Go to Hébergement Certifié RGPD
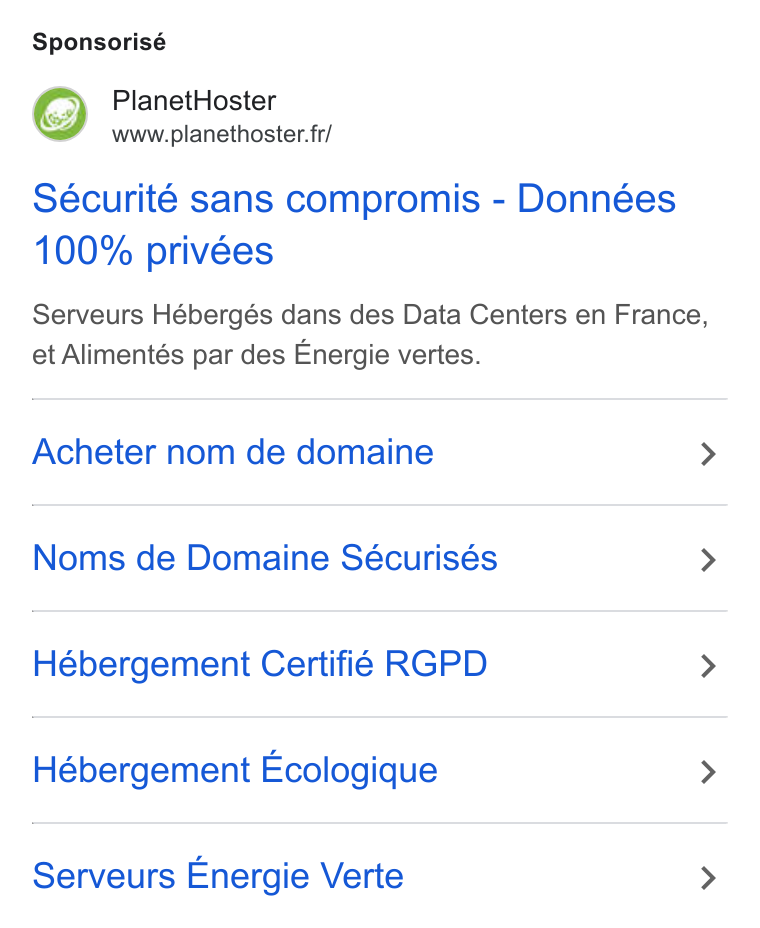The image size is (760, 928). 260,664
